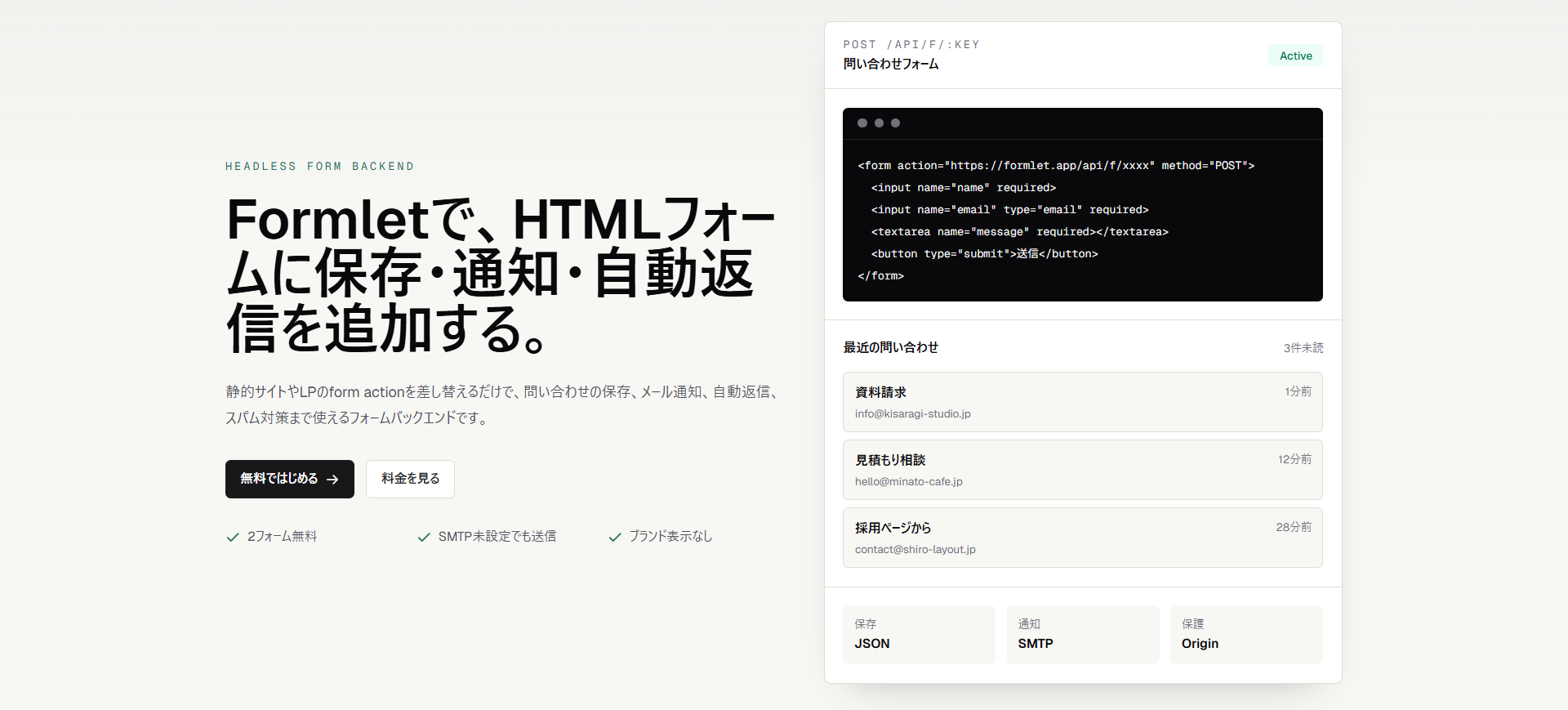Click the main Formlet headline
Image resolution: width=1568 pixels, height=710 pixels.
point(501,275)
